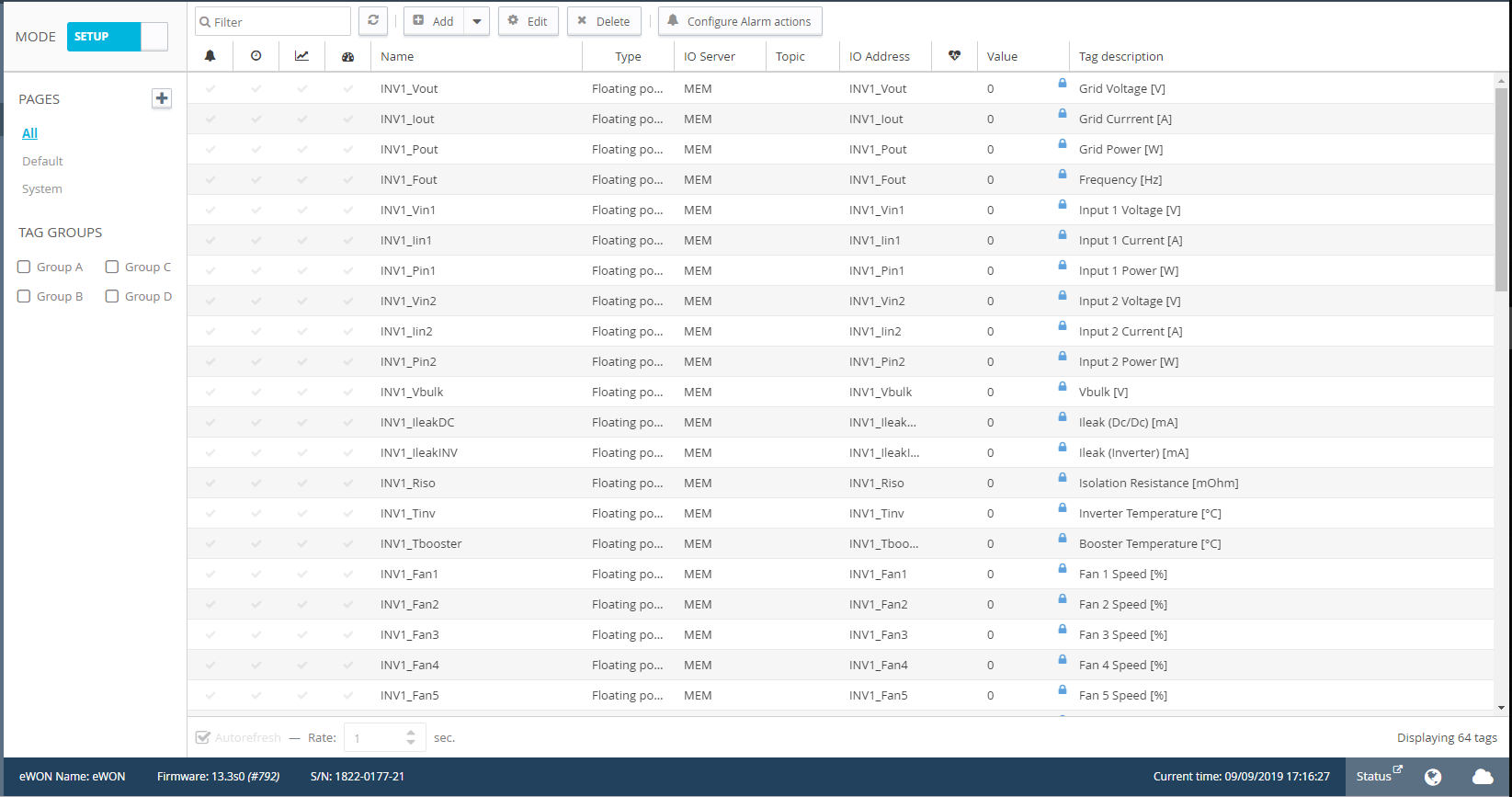This screenshot has width=1512, height=797.
Task: Click the globe icon in the footer
Action: tap(1433, 777)
